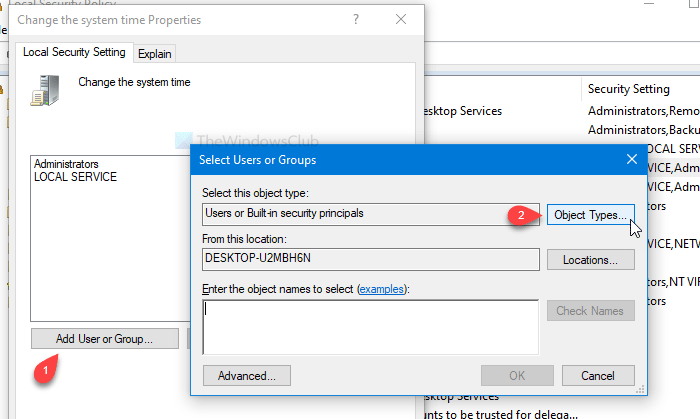Cancel the Select Users or Groups dialog
The height and width of the screenshot is (419, 700).
(598, 376)
